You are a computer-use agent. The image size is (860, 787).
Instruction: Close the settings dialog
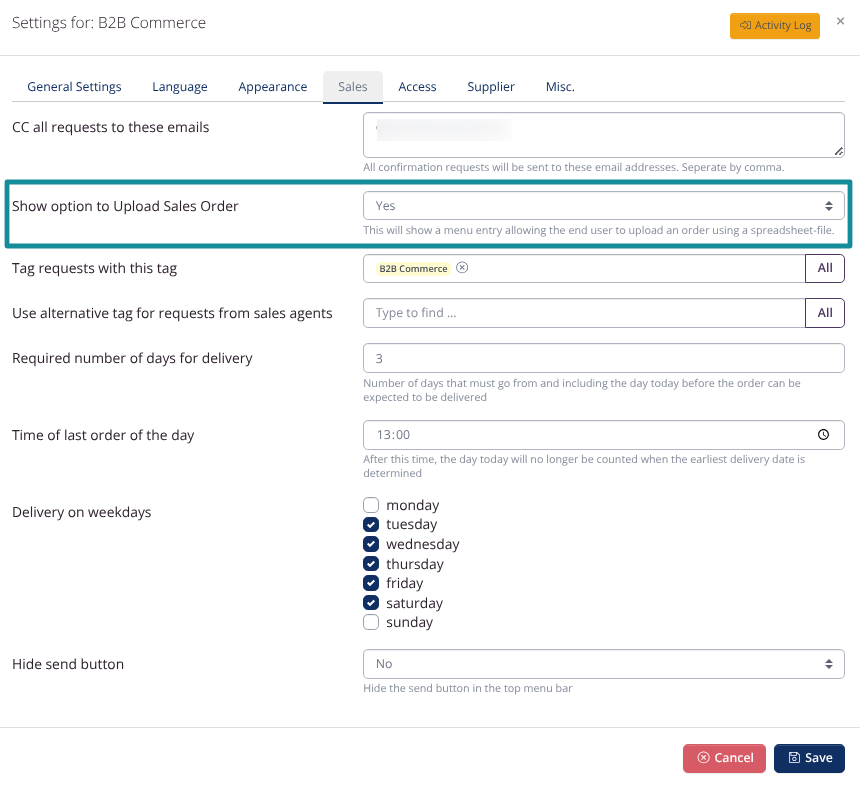(x=840, y=21)
